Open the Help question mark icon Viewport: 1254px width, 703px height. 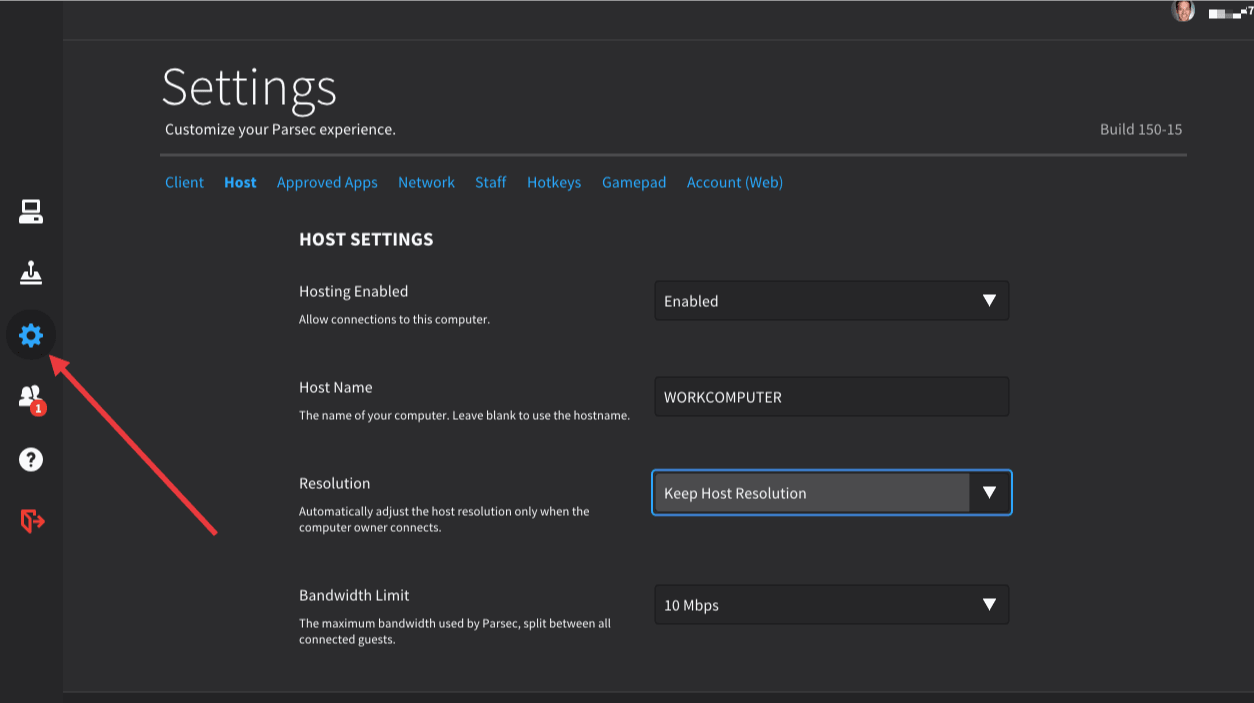(31, 459)
